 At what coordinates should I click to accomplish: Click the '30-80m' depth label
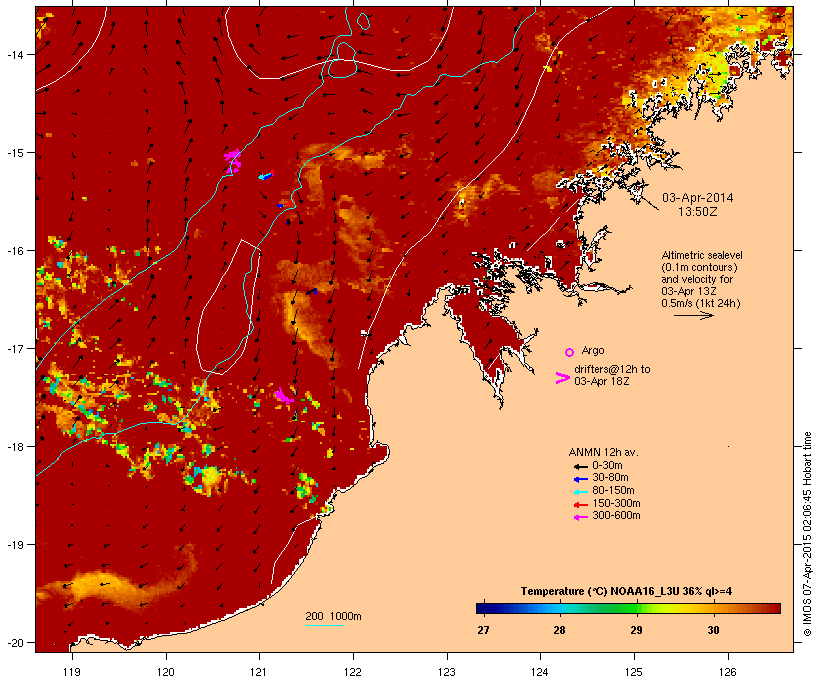pos(610,478)
